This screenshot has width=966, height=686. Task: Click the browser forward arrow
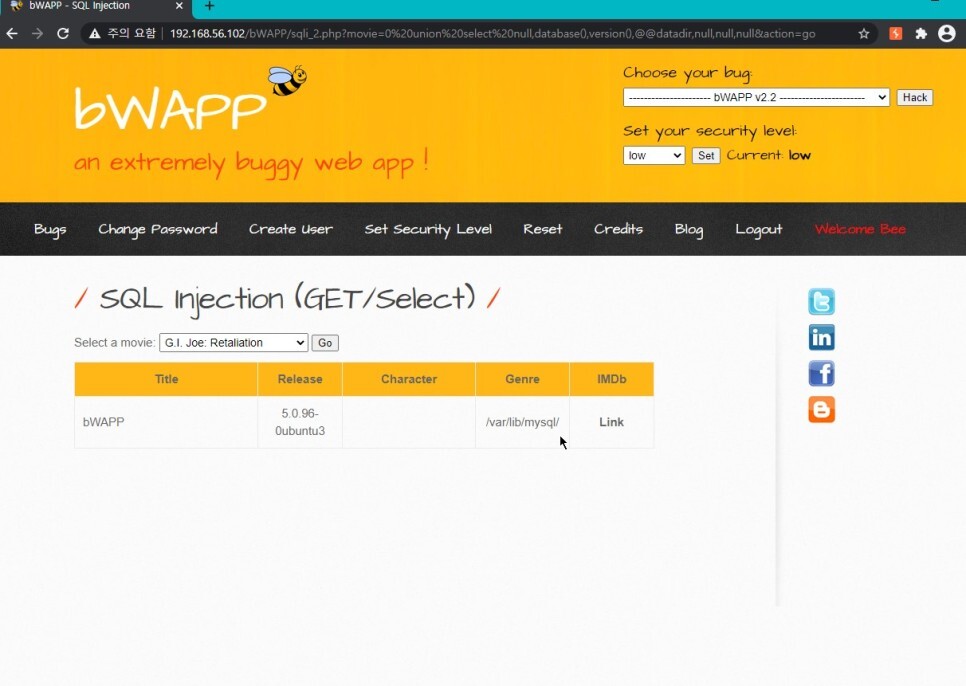tap(37, 33)
